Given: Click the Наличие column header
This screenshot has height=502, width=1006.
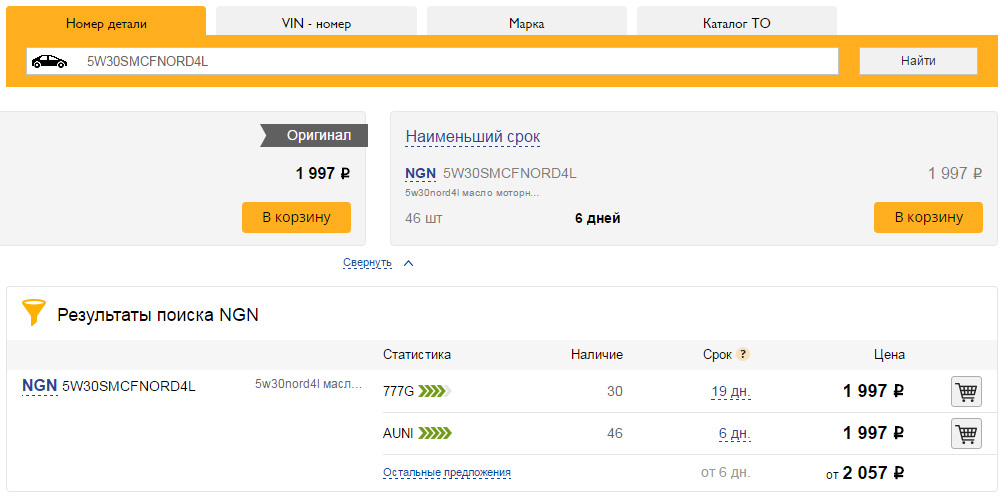Looking at the screenshot, I should click(x=597, y=354).
